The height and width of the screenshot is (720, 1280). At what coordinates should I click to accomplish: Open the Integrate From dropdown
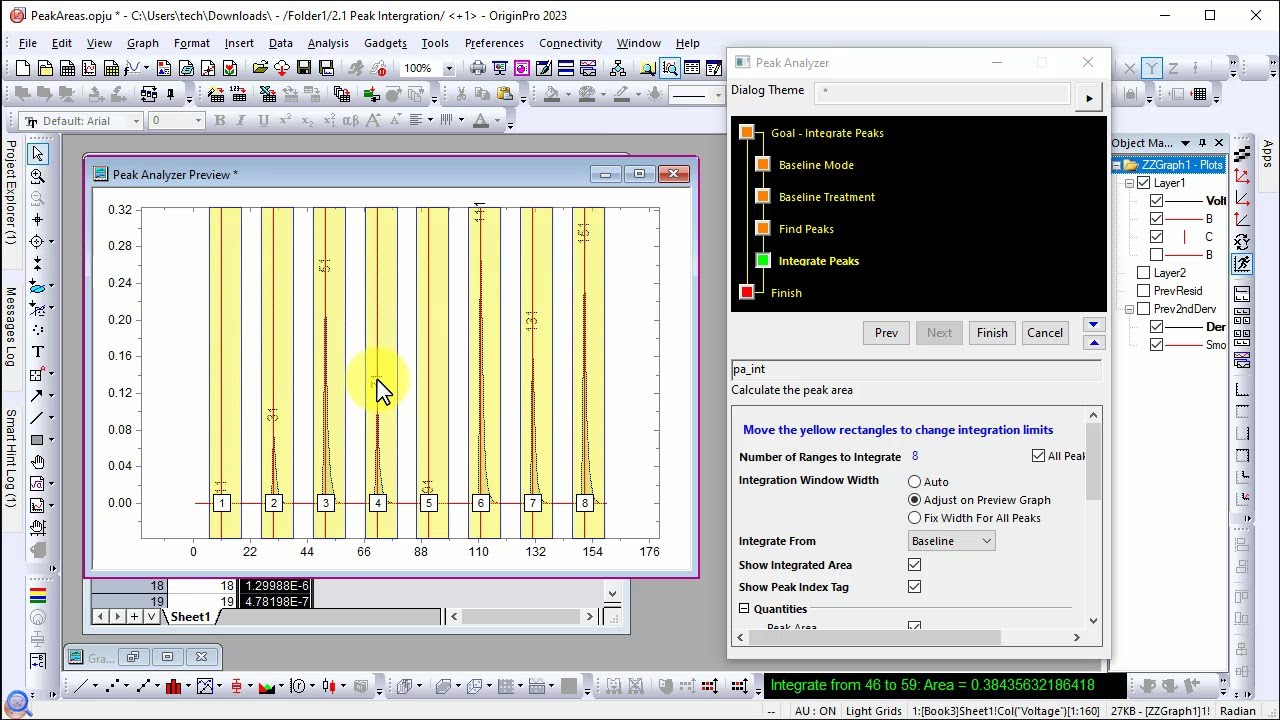coord(951,541)
